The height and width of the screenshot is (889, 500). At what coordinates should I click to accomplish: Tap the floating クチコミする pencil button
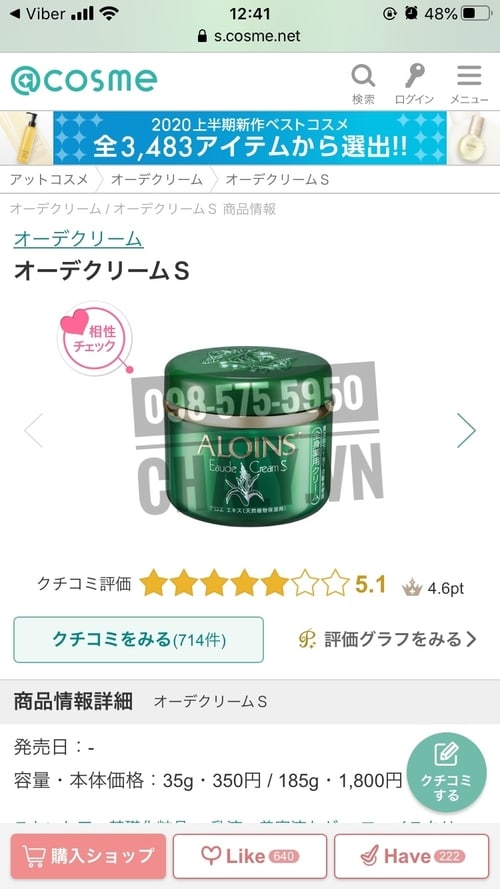tap(446, 773)
